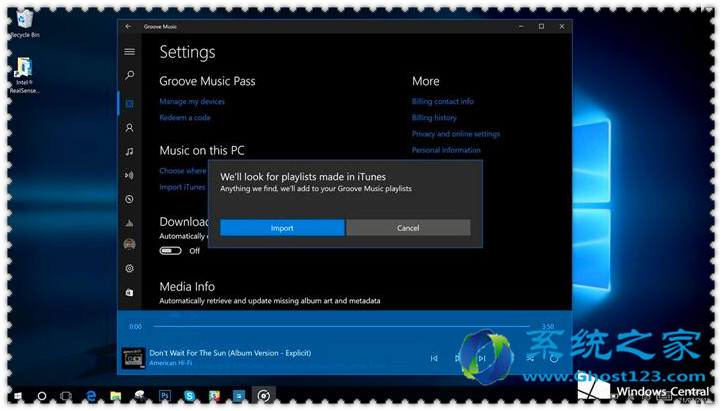Click the 'Media Info' heading
This screenshot has height=411, width=722.
[187, 286]
